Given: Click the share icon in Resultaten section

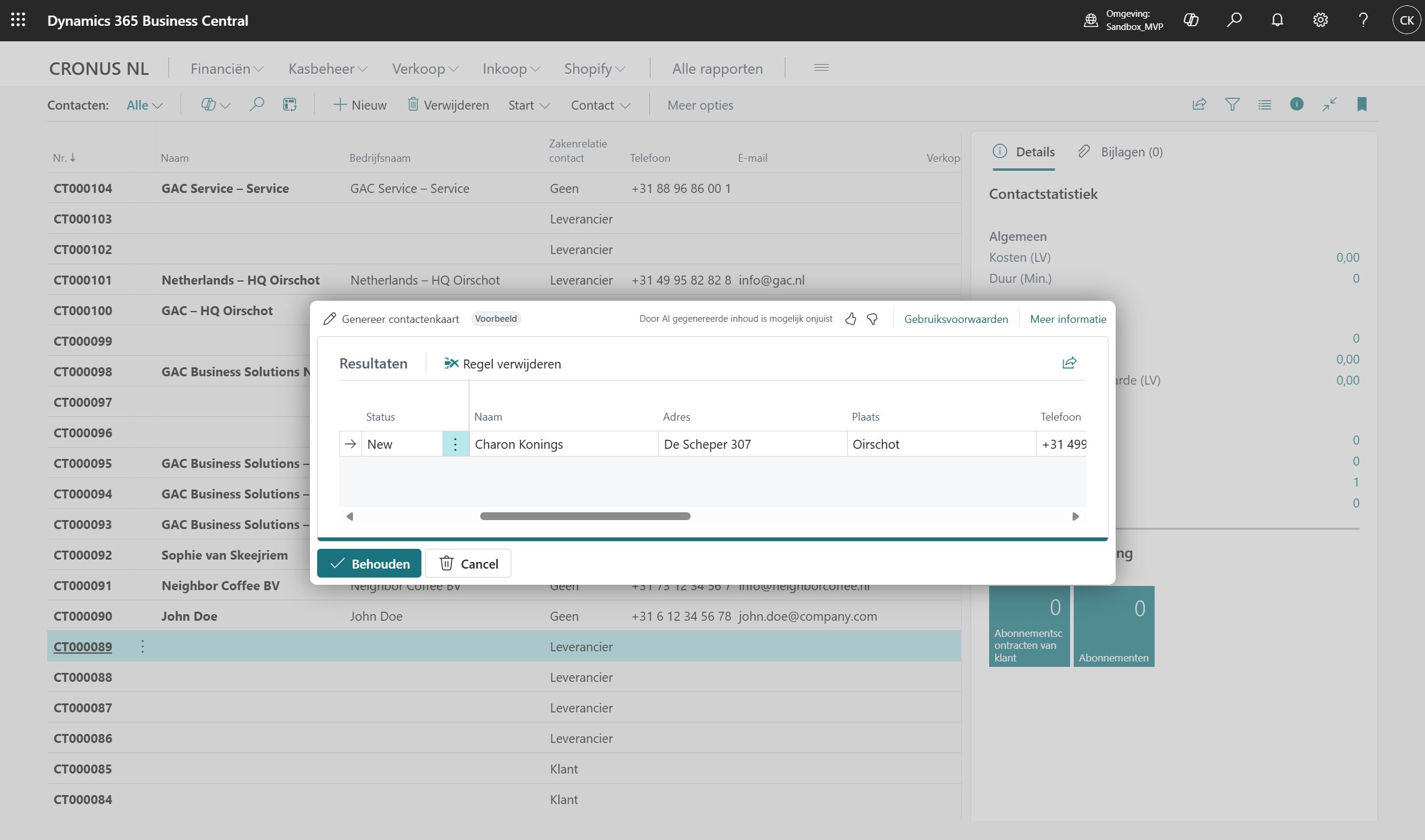Looking at the screenshot, I should point(1069,363).
